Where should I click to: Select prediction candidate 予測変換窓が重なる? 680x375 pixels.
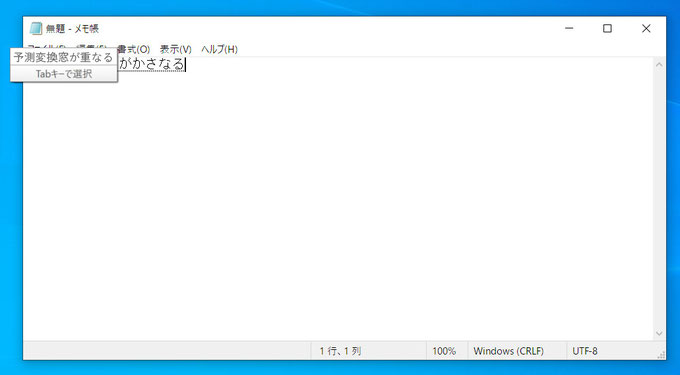[x=64, y=57]
